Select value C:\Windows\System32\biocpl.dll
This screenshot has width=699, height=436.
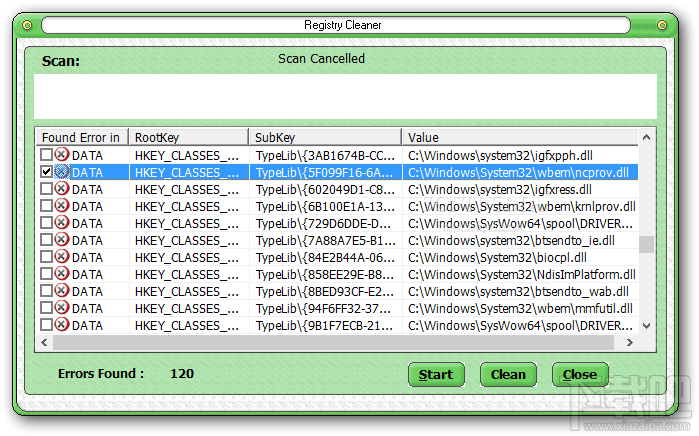tap(497, 257)
